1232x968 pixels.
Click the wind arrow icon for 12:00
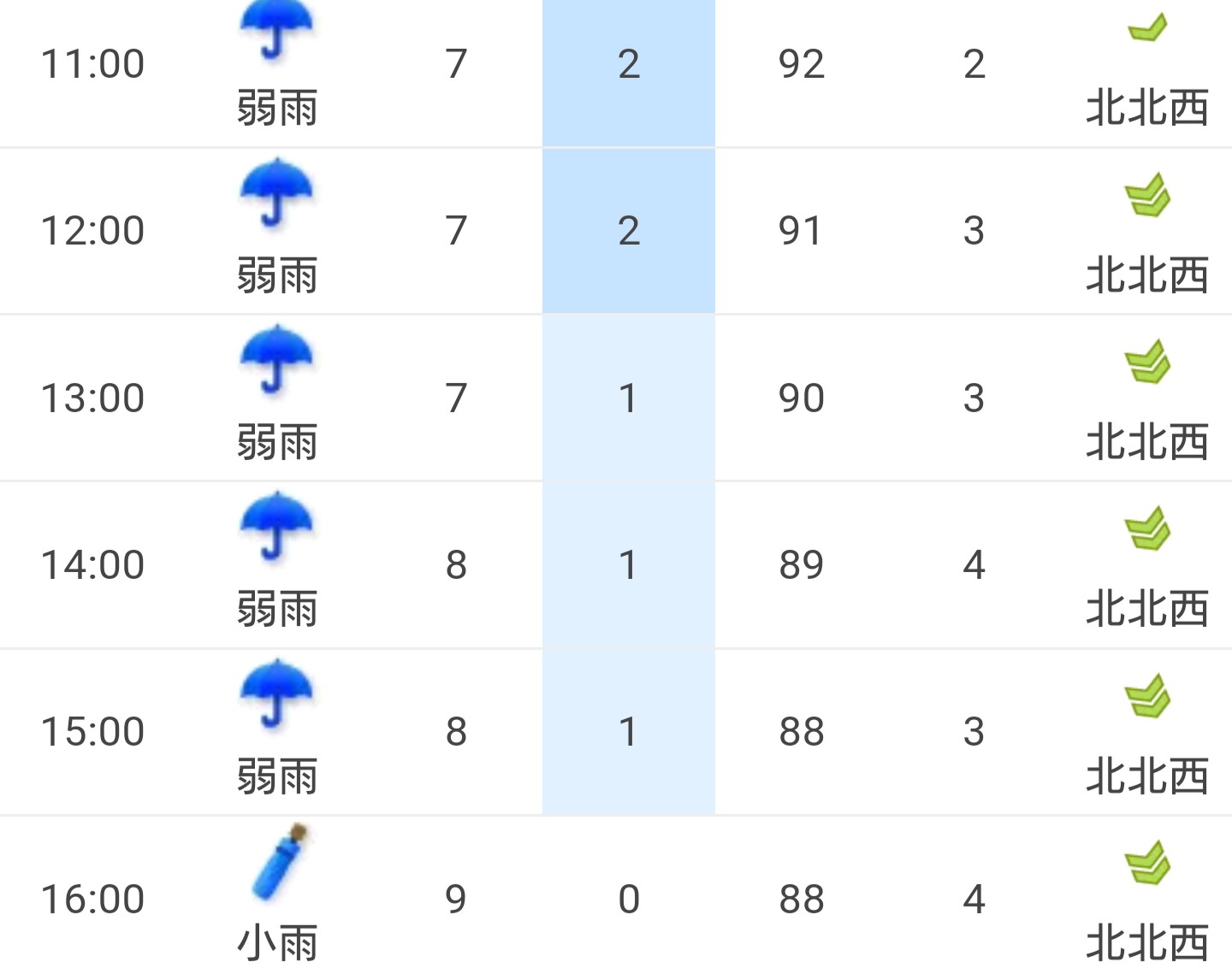[1146, 195]
